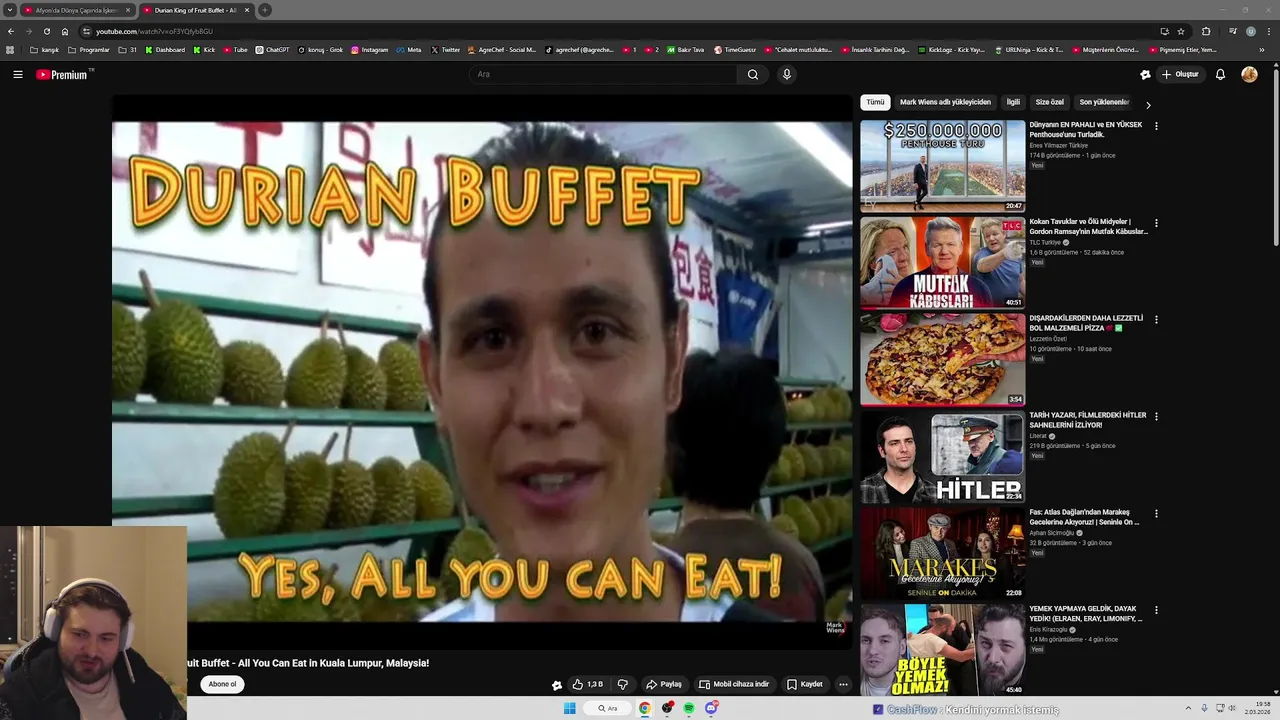This screenshot has width=1280, height=720.
Task: Open Spotify from the taskbar
Action: [689, 708]
